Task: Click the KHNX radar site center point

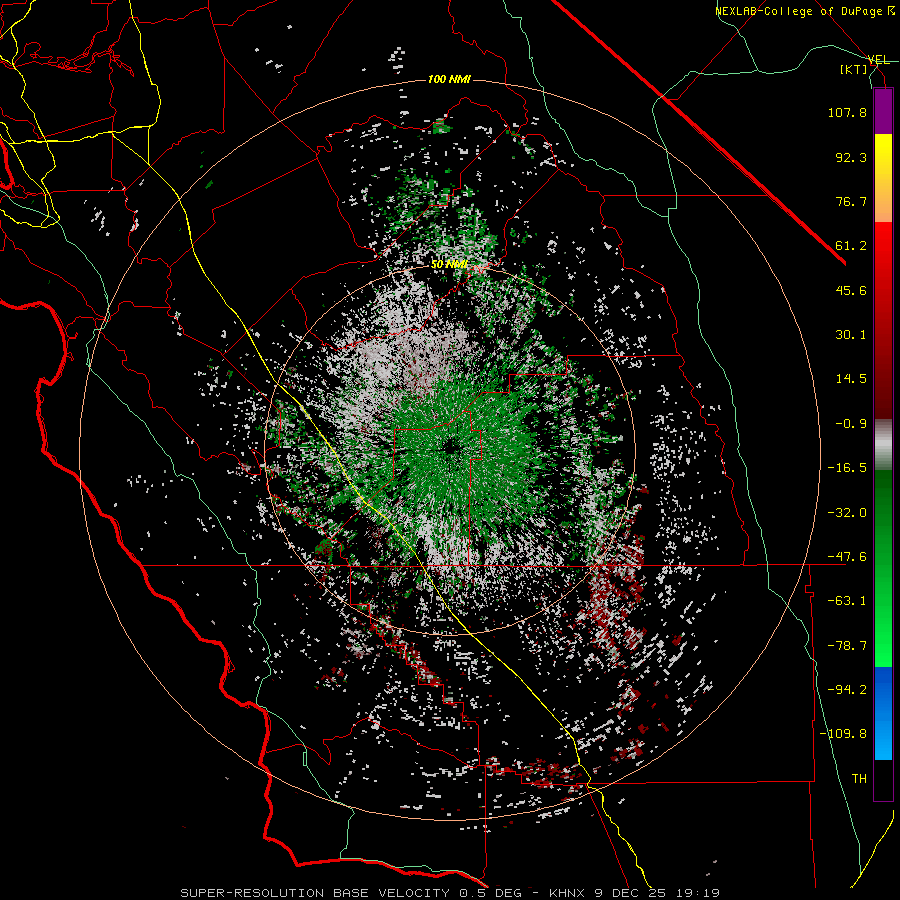Action: click(452, 446)
